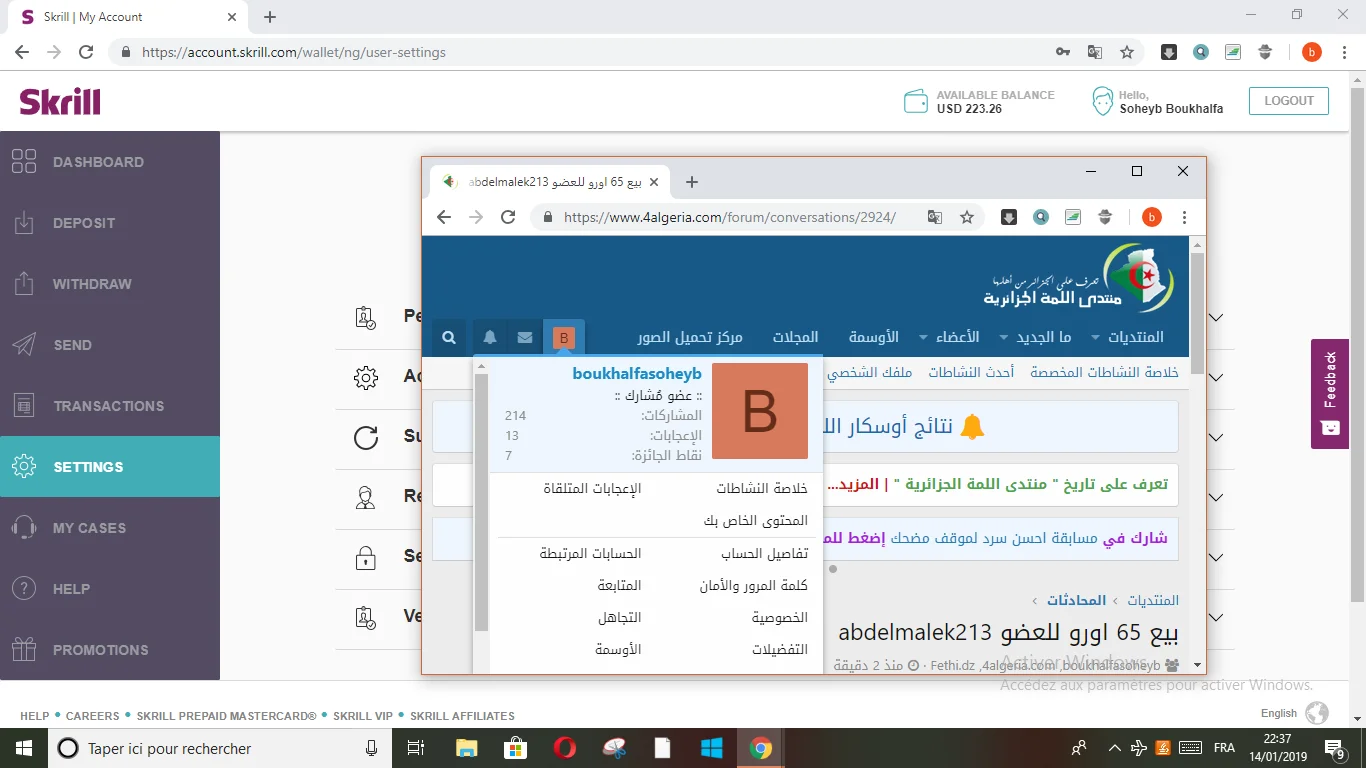1366x768 pixels.
Task: Bookmark forum page with star icon
Action: [967, 217]
